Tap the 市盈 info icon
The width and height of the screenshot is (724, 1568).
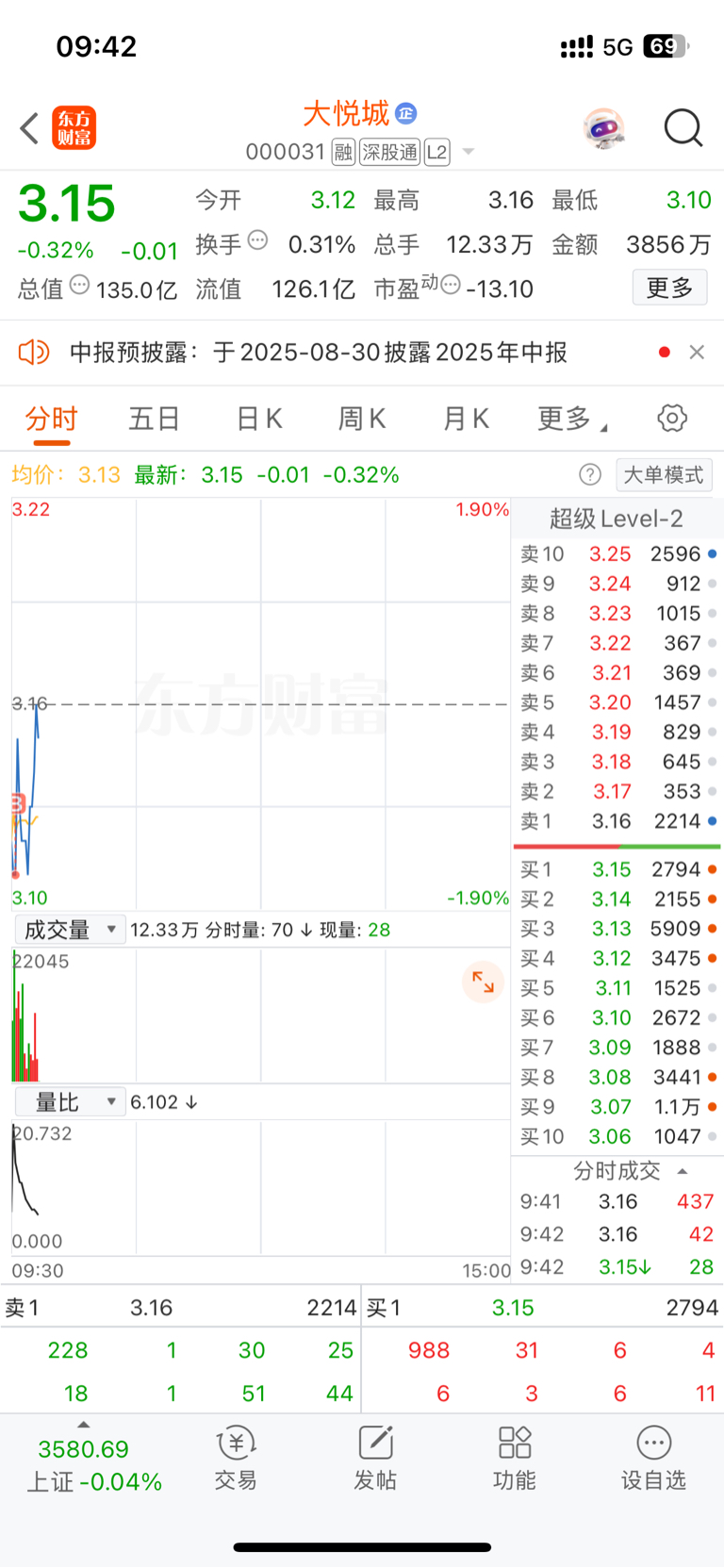451,284
